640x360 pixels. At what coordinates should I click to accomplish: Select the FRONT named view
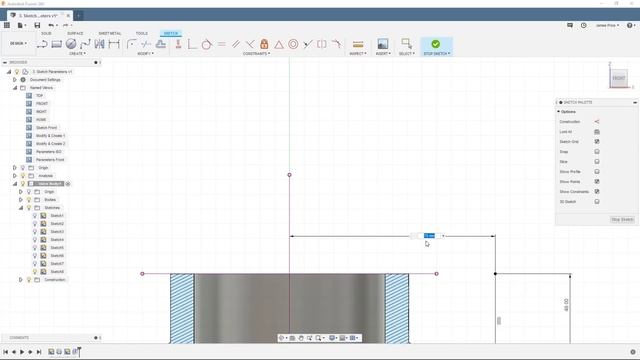42,104
